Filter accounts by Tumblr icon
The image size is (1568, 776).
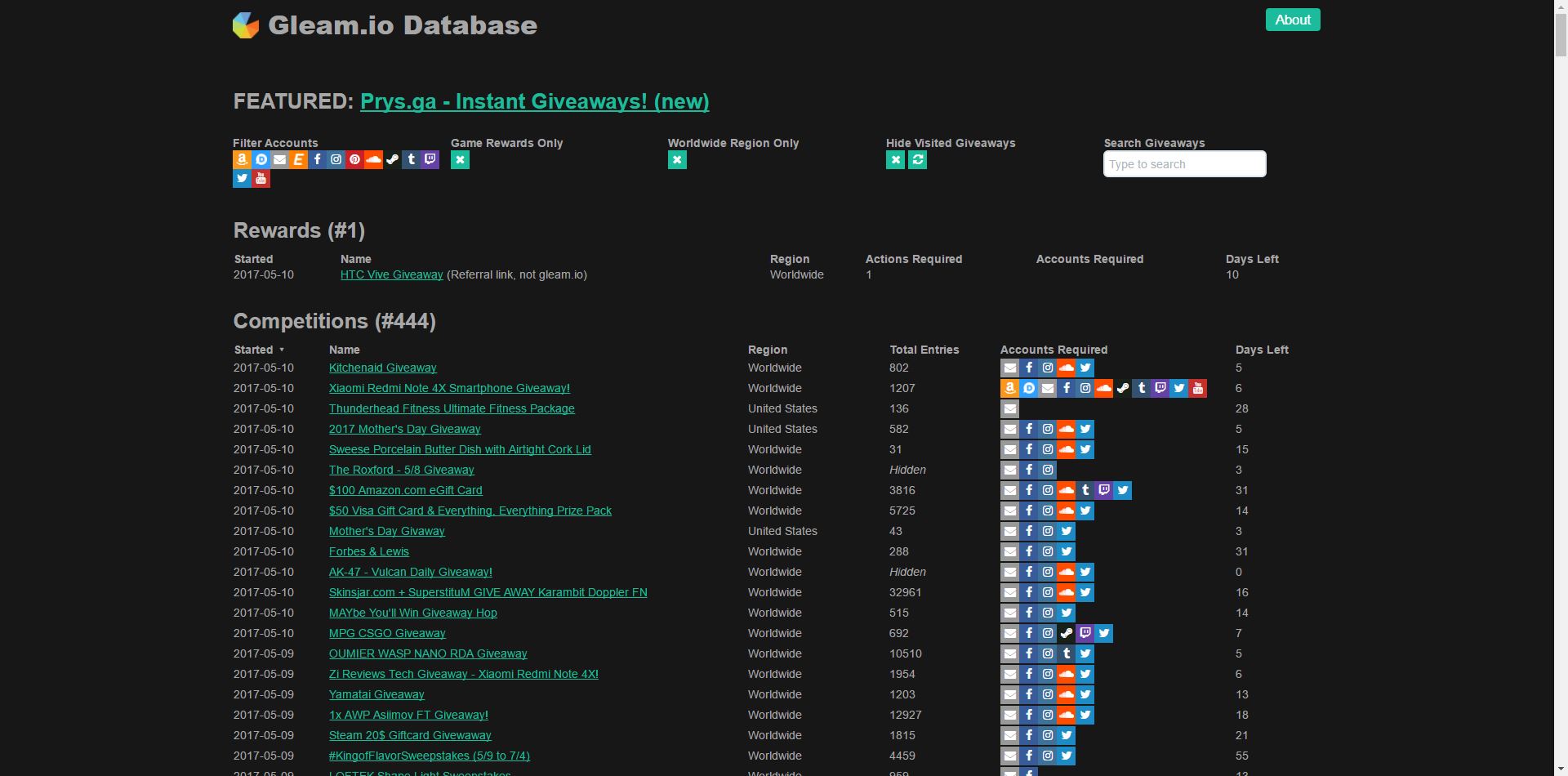(411, 160)
